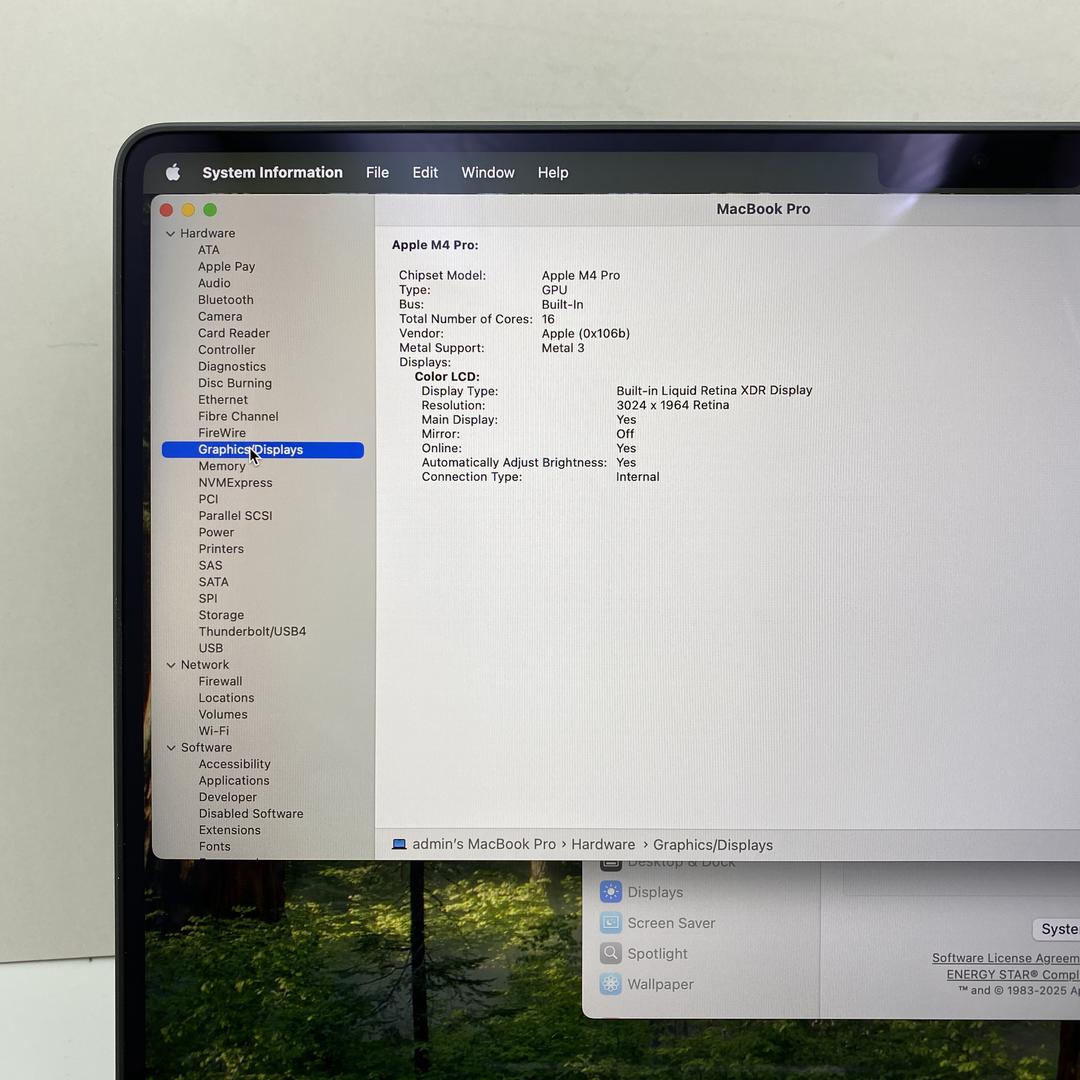Select Volumes under Network

click(223, 714)
